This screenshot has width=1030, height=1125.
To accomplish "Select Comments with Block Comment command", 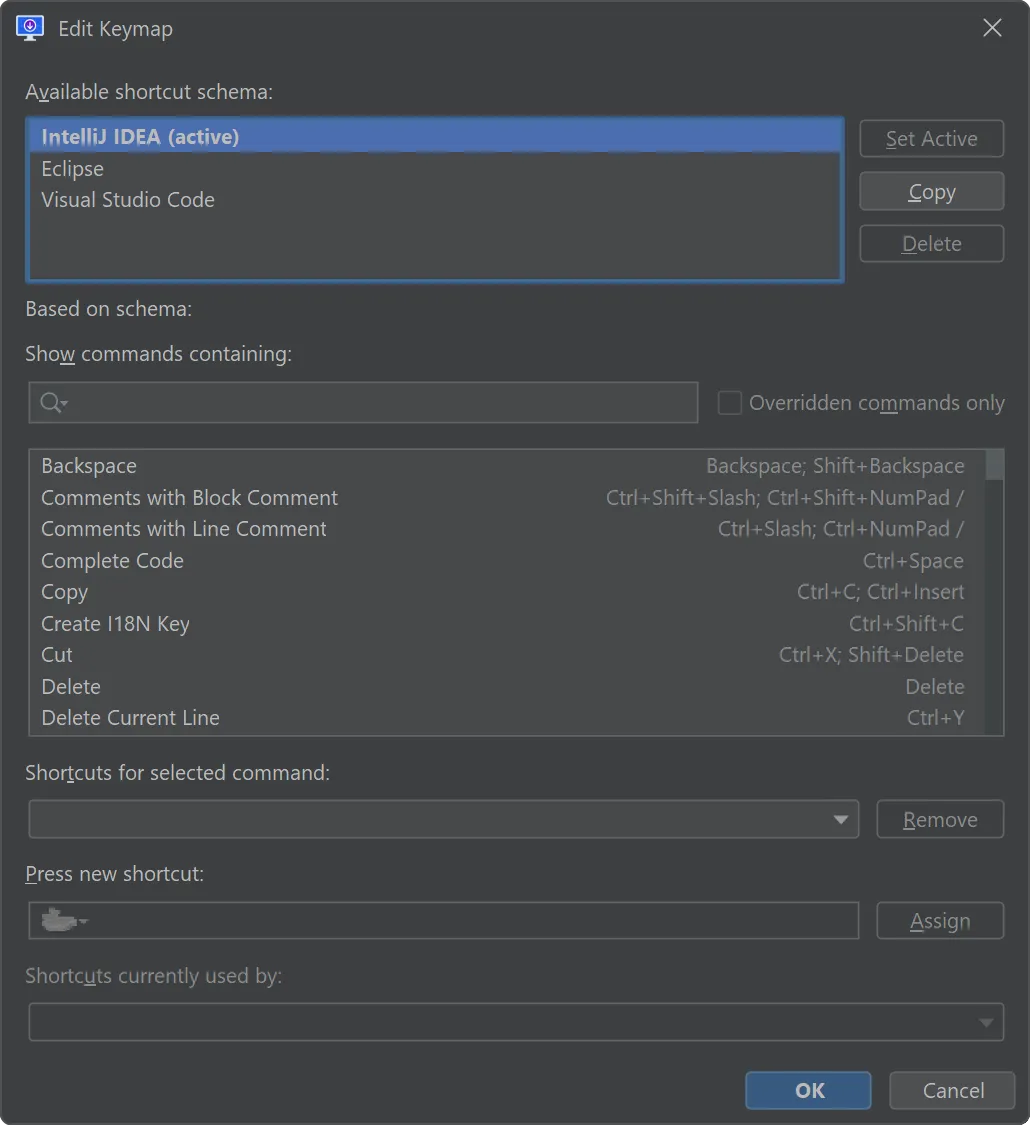I will click(x=507, y=497).
